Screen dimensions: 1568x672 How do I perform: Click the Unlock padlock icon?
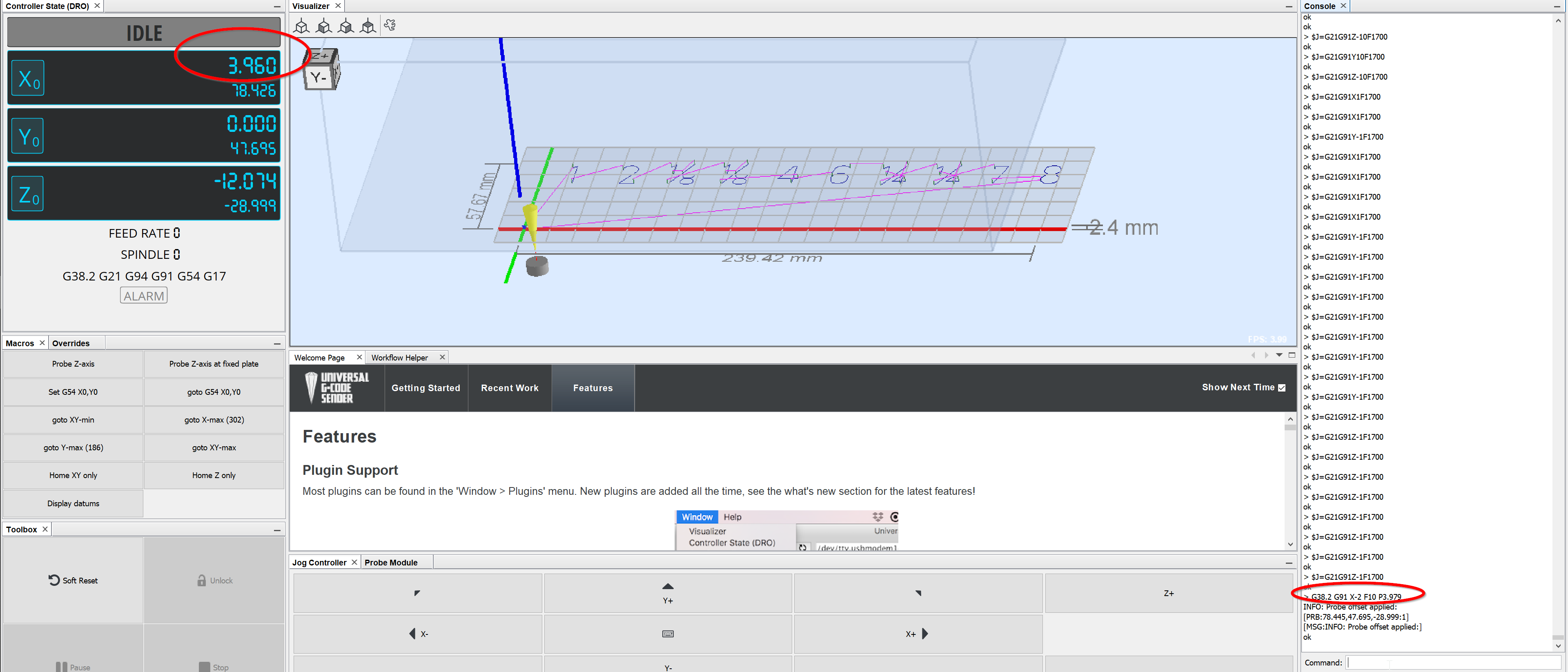201,580
